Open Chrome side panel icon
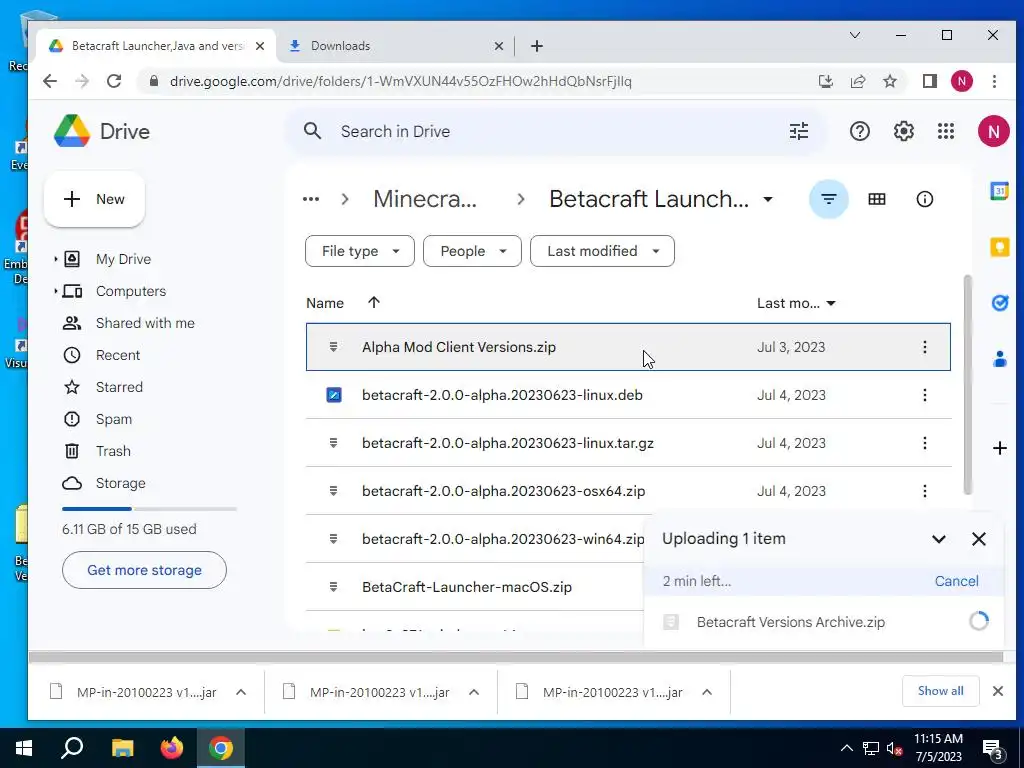 pyautogui.click(x=929, y=81)
